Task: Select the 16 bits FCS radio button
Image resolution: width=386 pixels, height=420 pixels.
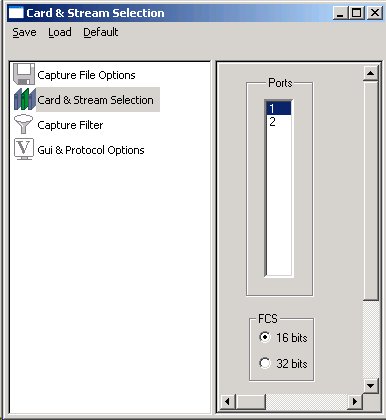Action: click(265, 337)
